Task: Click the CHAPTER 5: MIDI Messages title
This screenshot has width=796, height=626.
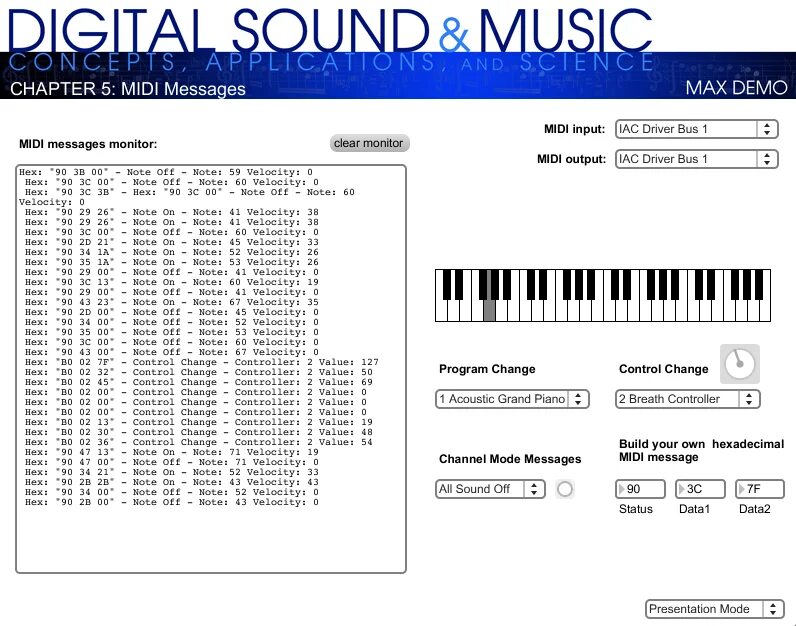Action: click(128, 89)
